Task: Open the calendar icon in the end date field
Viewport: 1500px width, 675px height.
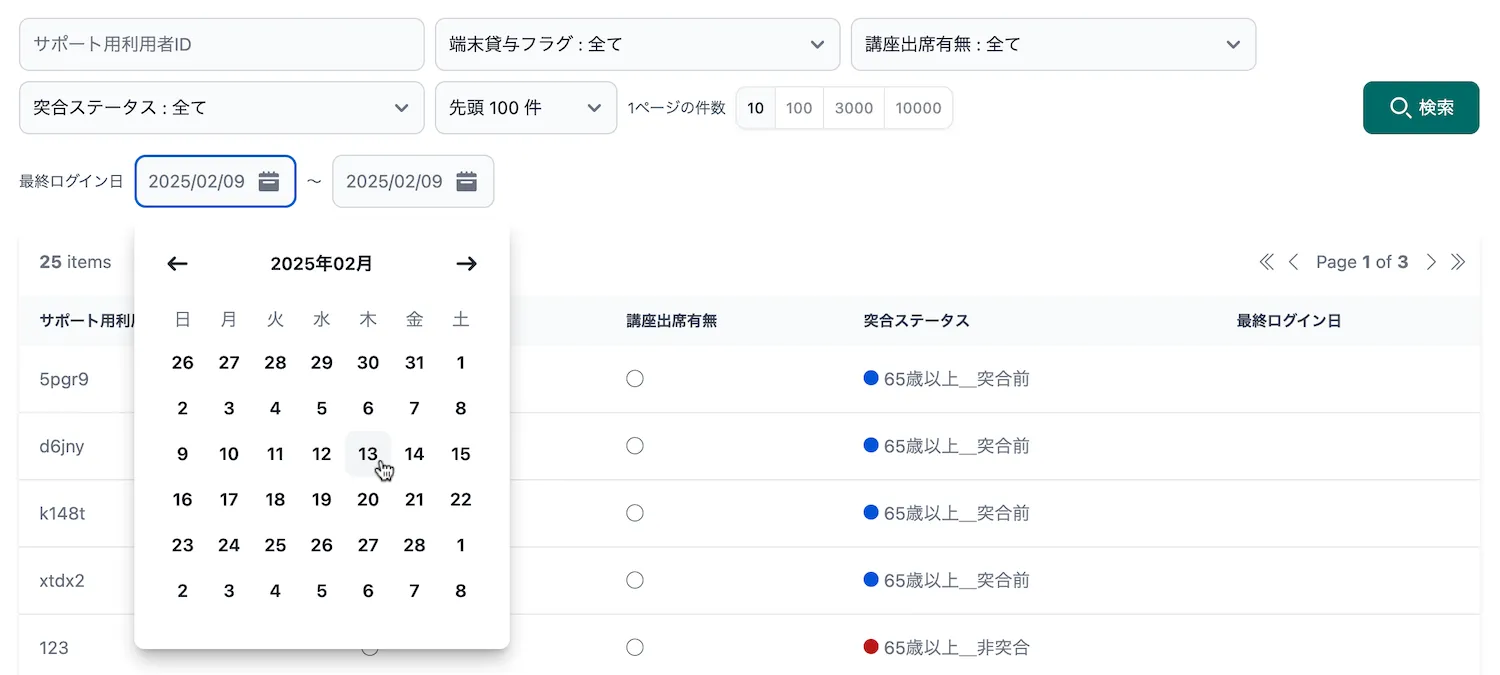Action: pos(466,181)
